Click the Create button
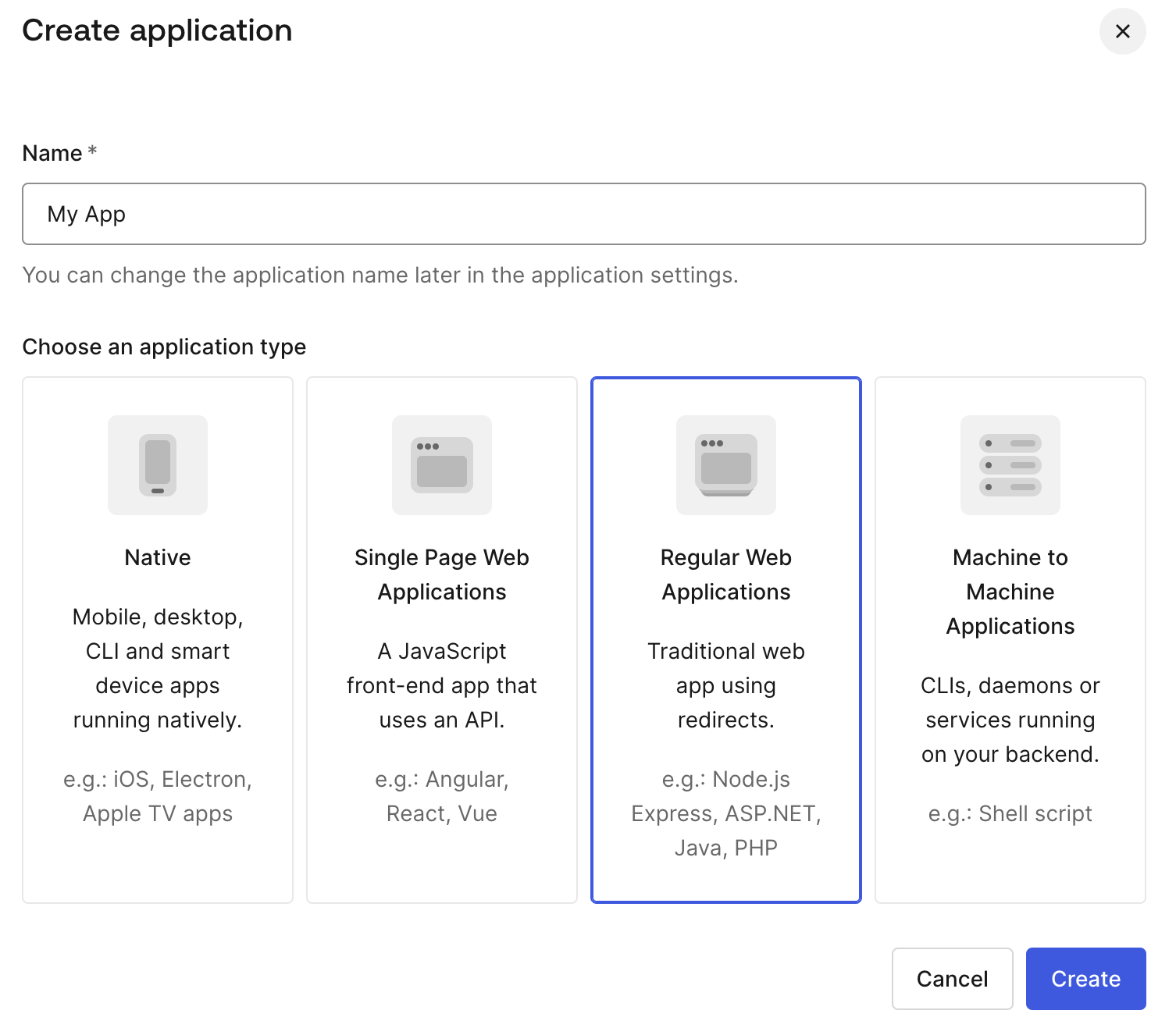The height and width of the screenshot is (1035, 1176). [x=1086, y=979]
